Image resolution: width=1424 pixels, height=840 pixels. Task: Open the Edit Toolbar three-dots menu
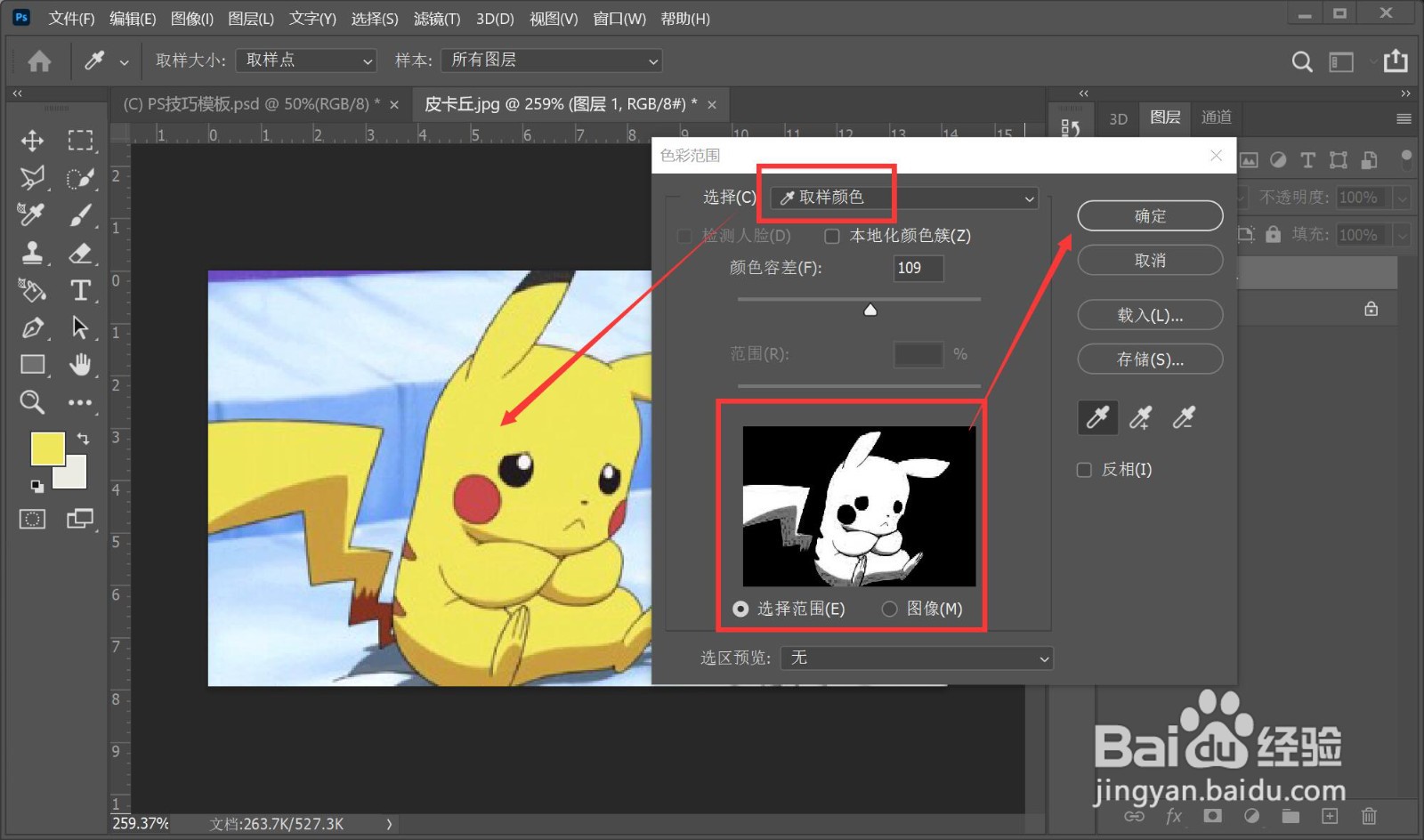[x=80, y=402]
